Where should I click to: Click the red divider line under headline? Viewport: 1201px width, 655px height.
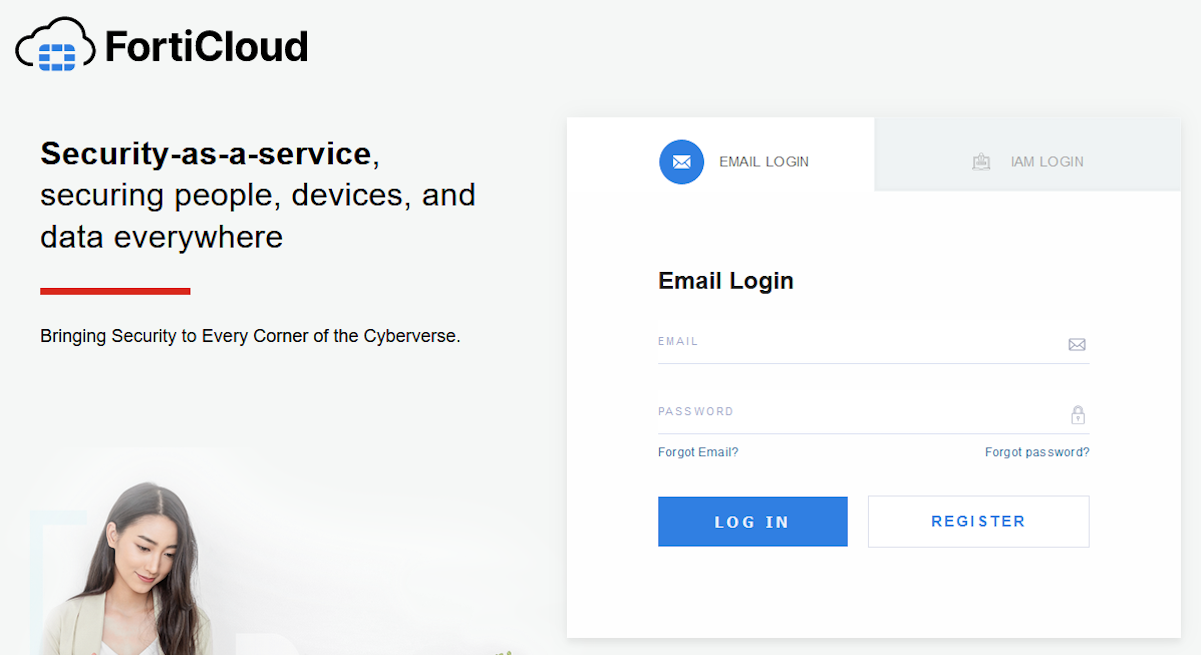(x=115, y=291)
